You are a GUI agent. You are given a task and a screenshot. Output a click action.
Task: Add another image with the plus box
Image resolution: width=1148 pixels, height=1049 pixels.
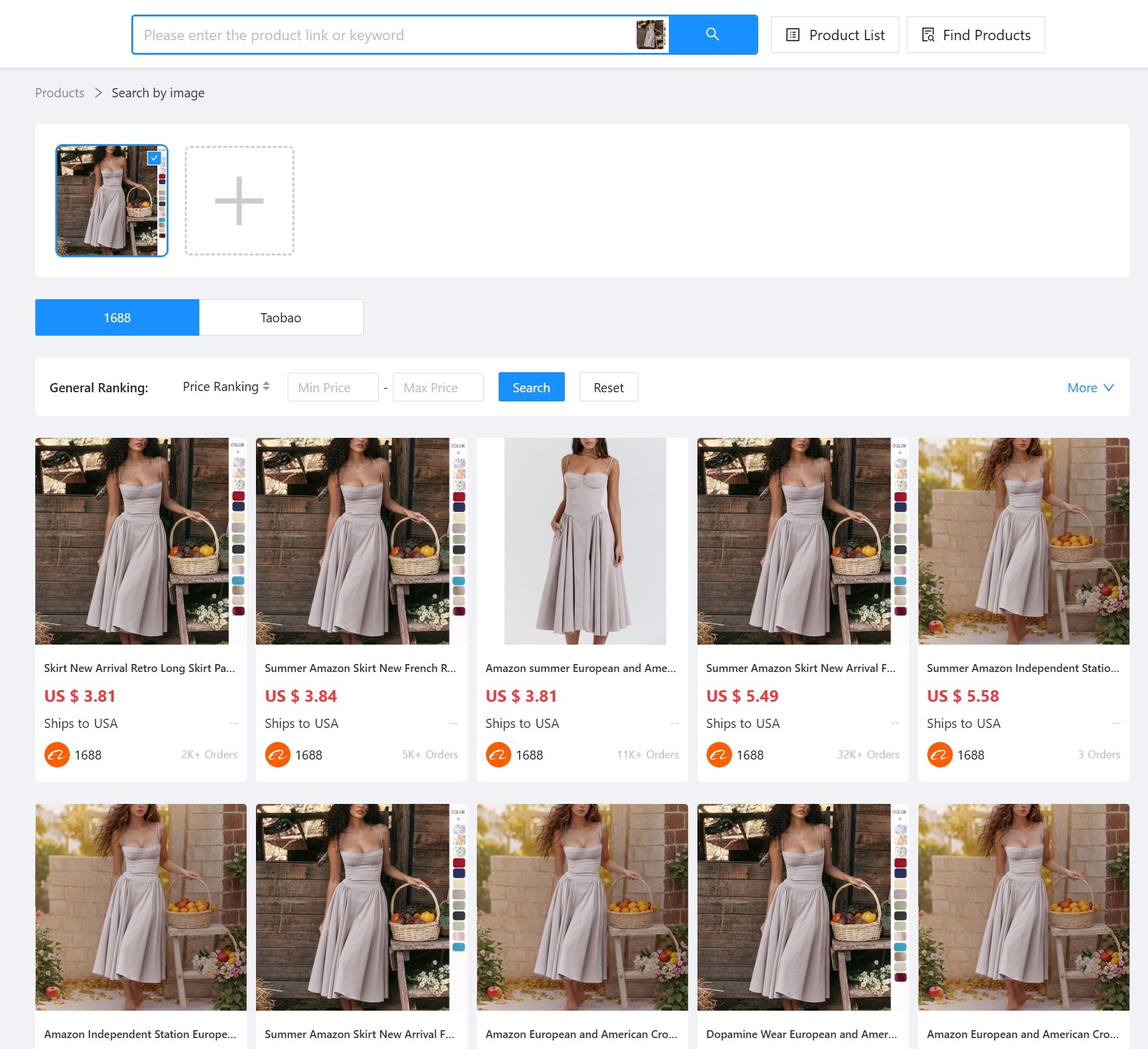pyautogui.click(x=240, y=201)
